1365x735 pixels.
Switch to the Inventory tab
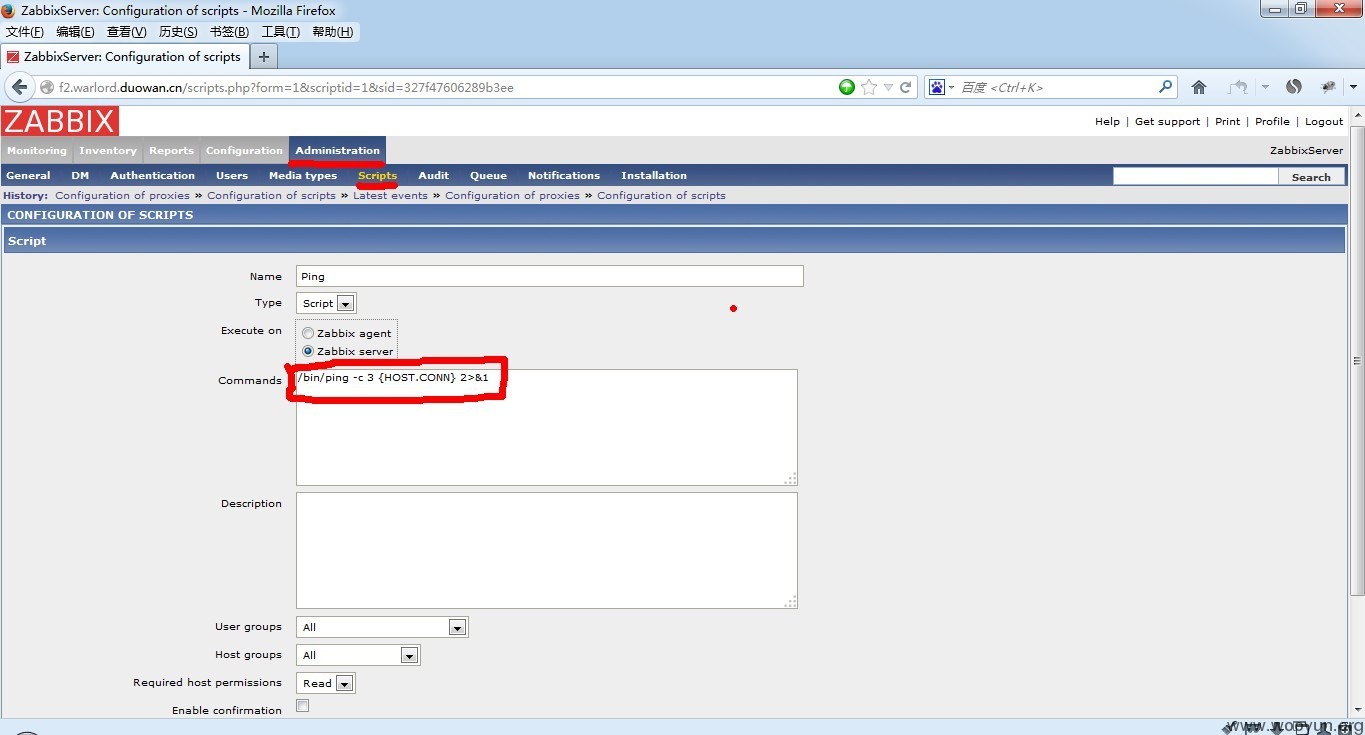pyautogui.click(x=108, y=150)
